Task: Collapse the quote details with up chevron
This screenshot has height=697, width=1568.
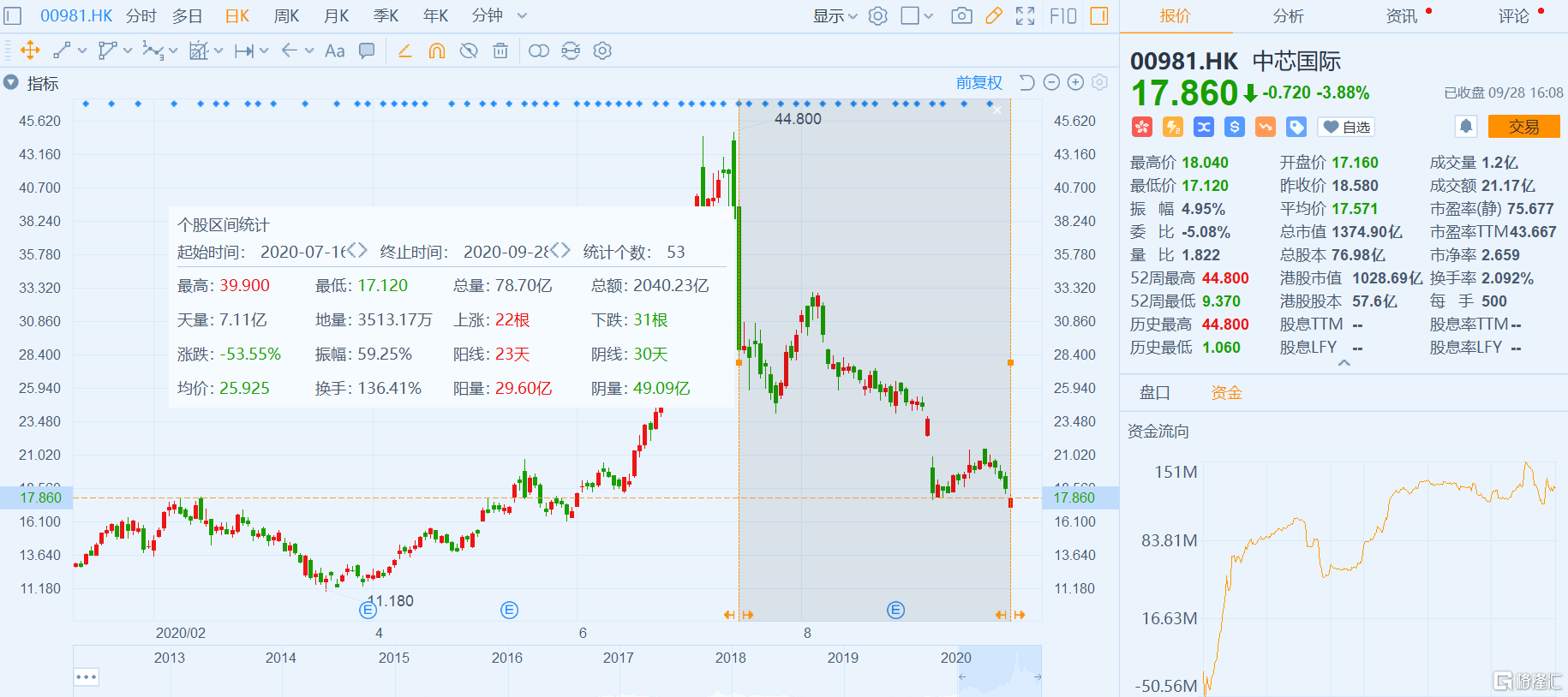Action: (x=1344, y=363)
